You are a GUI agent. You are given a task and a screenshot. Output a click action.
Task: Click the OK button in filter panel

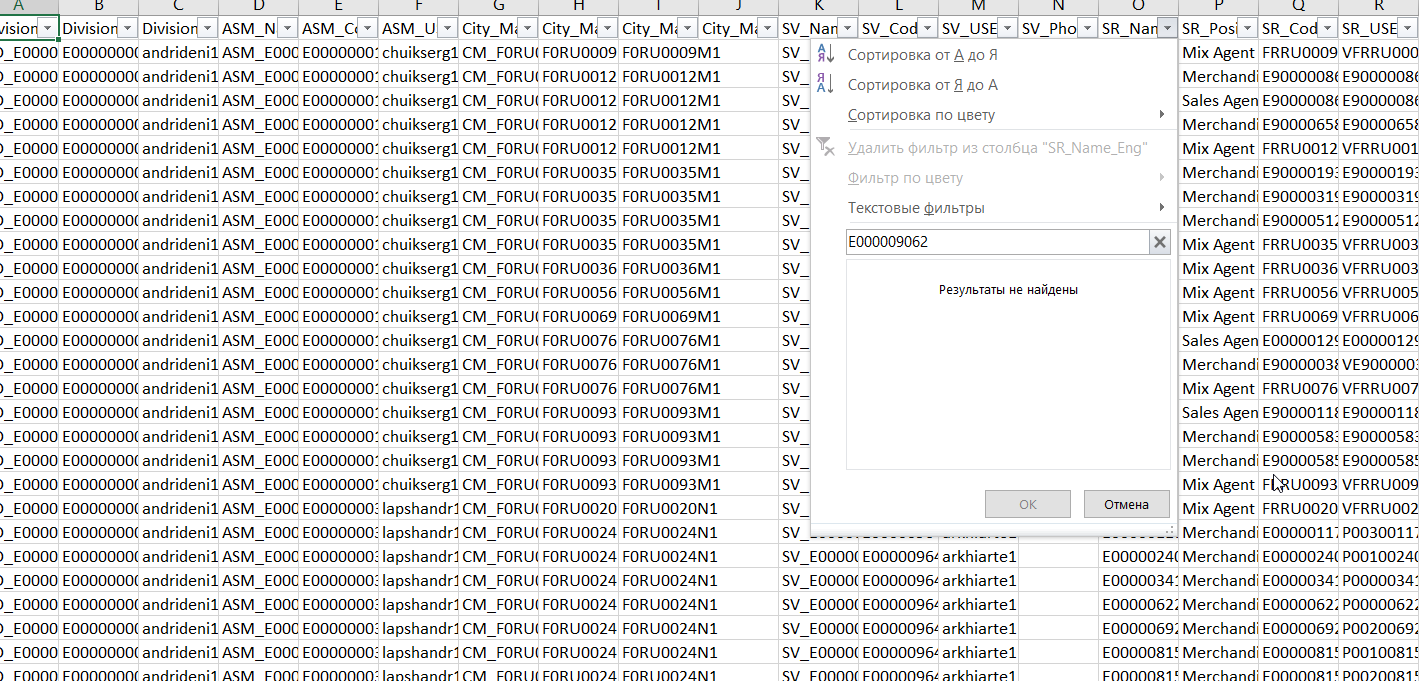tap(1027, 504)
